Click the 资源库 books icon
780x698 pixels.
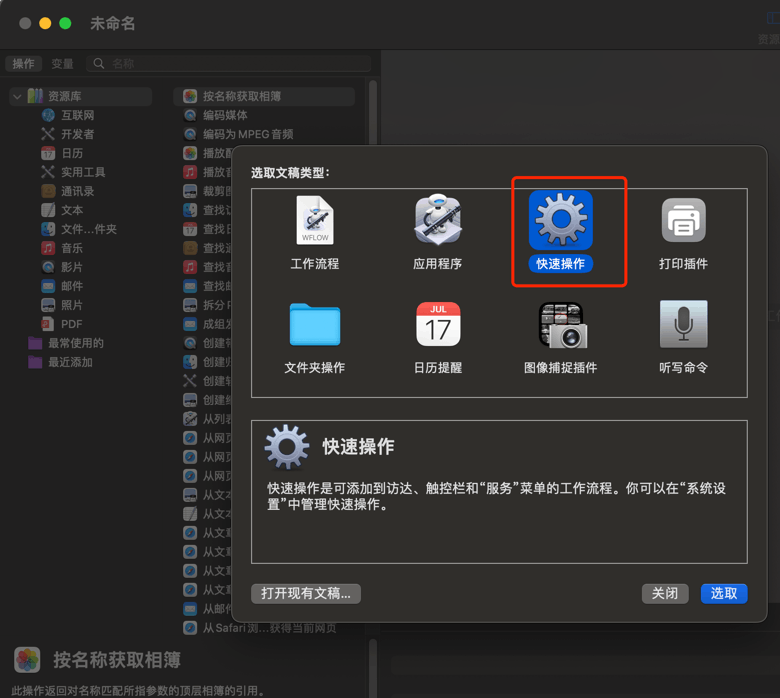click(35, 96)
